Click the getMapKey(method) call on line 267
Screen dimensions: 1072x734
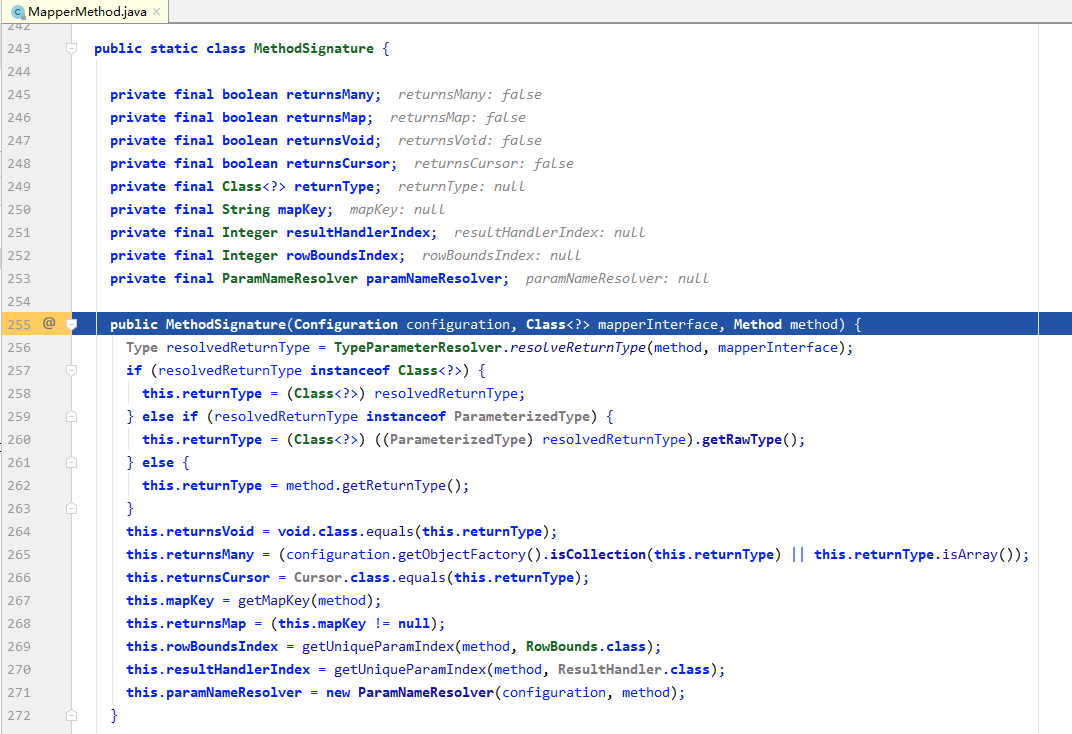pos(305,600)
